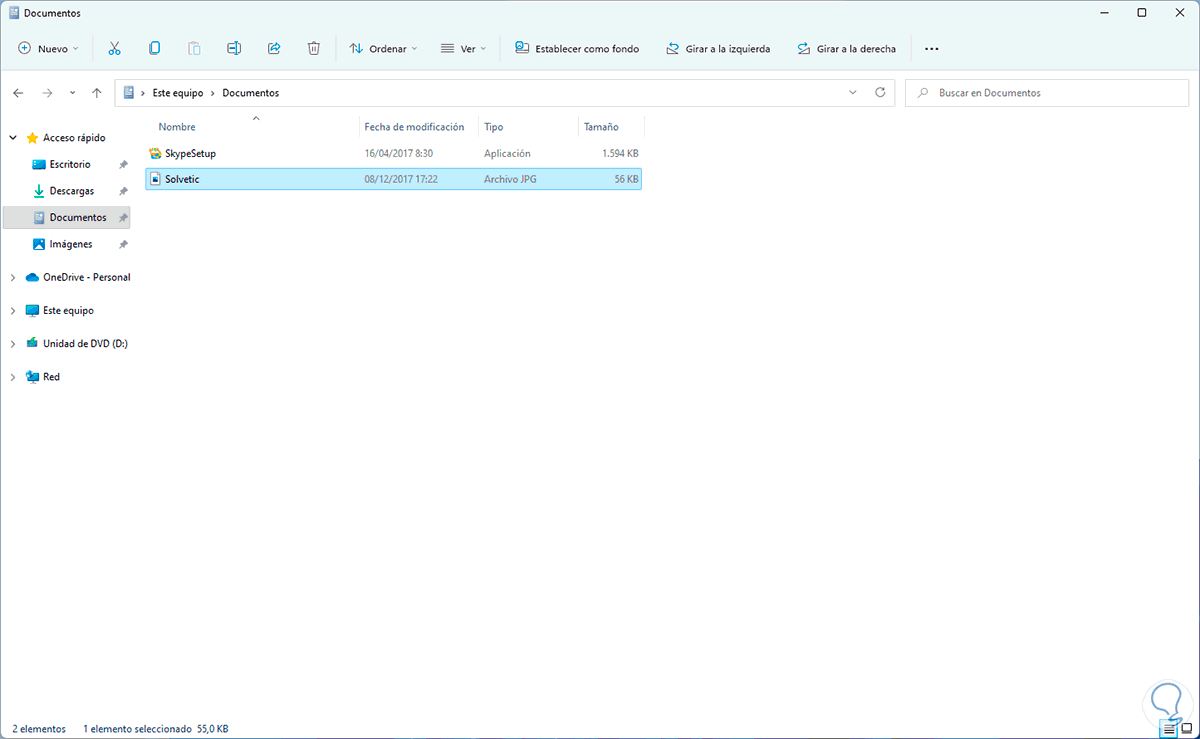Collapse the Acceso rápido tree node

click(13, 138)
